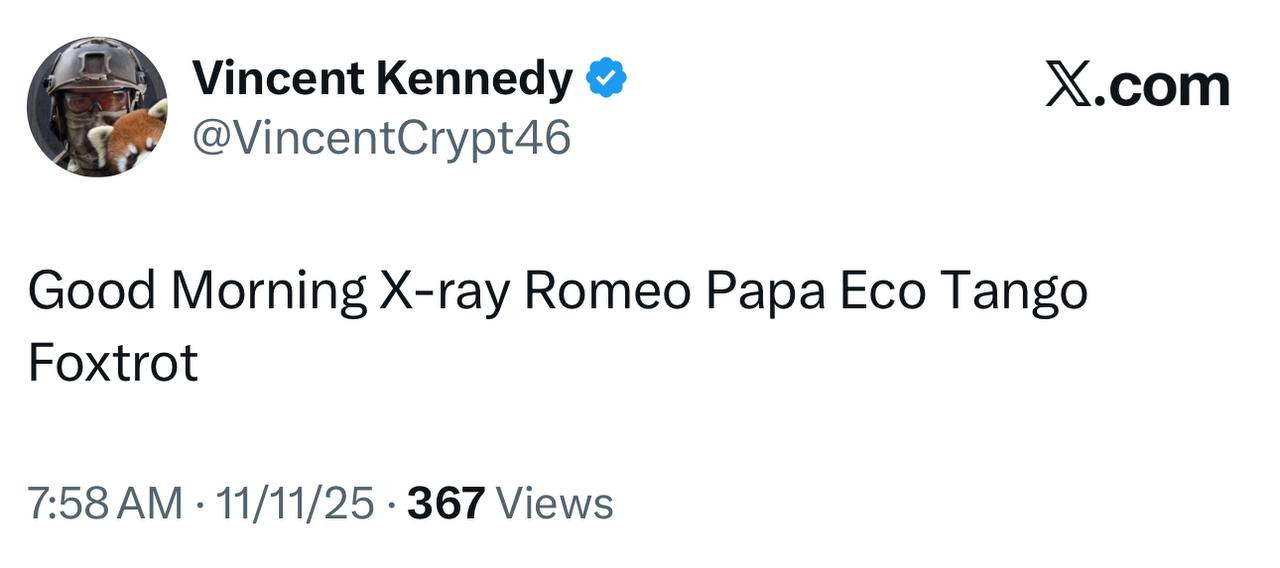Screen dimensions: 1280x568
Task: Click the 11/11/25 post date
Action: (298, 502)
